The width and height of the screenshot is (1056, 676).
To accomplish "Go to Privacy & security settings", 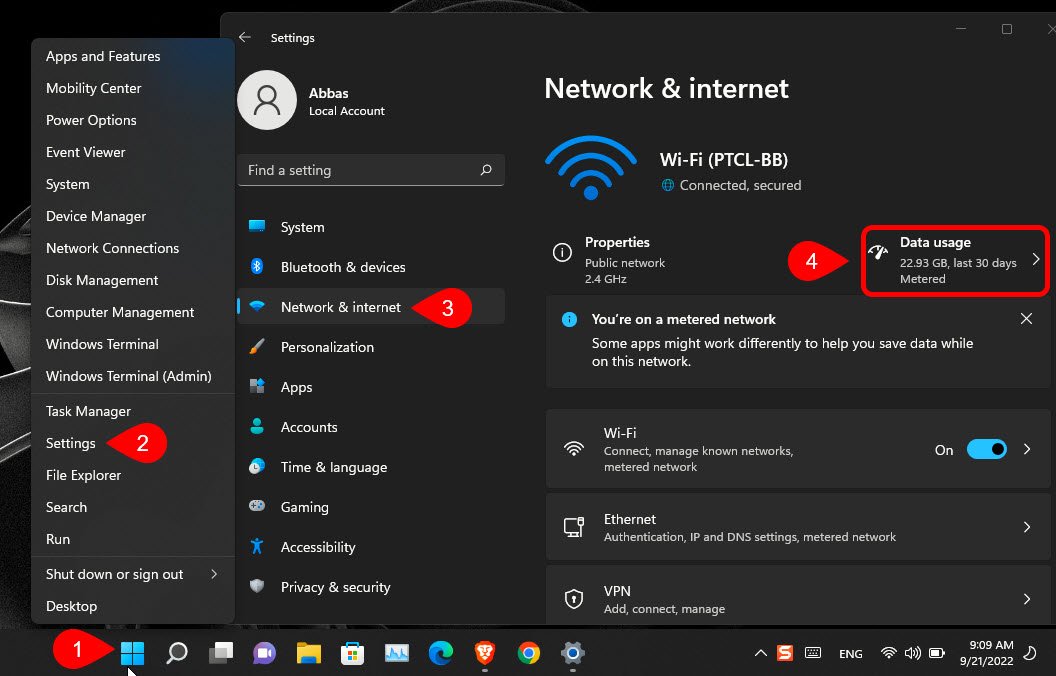I will coord(335,587).
